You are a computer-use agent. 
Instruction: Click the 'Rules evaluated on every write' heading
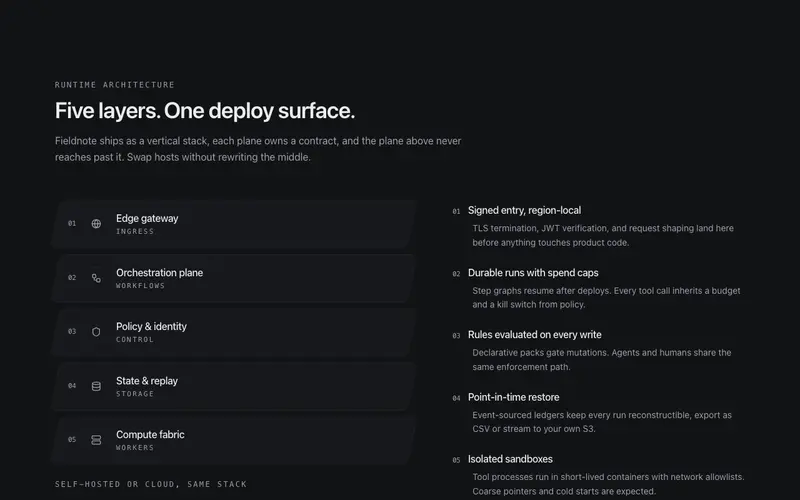(x=535, y=335)
